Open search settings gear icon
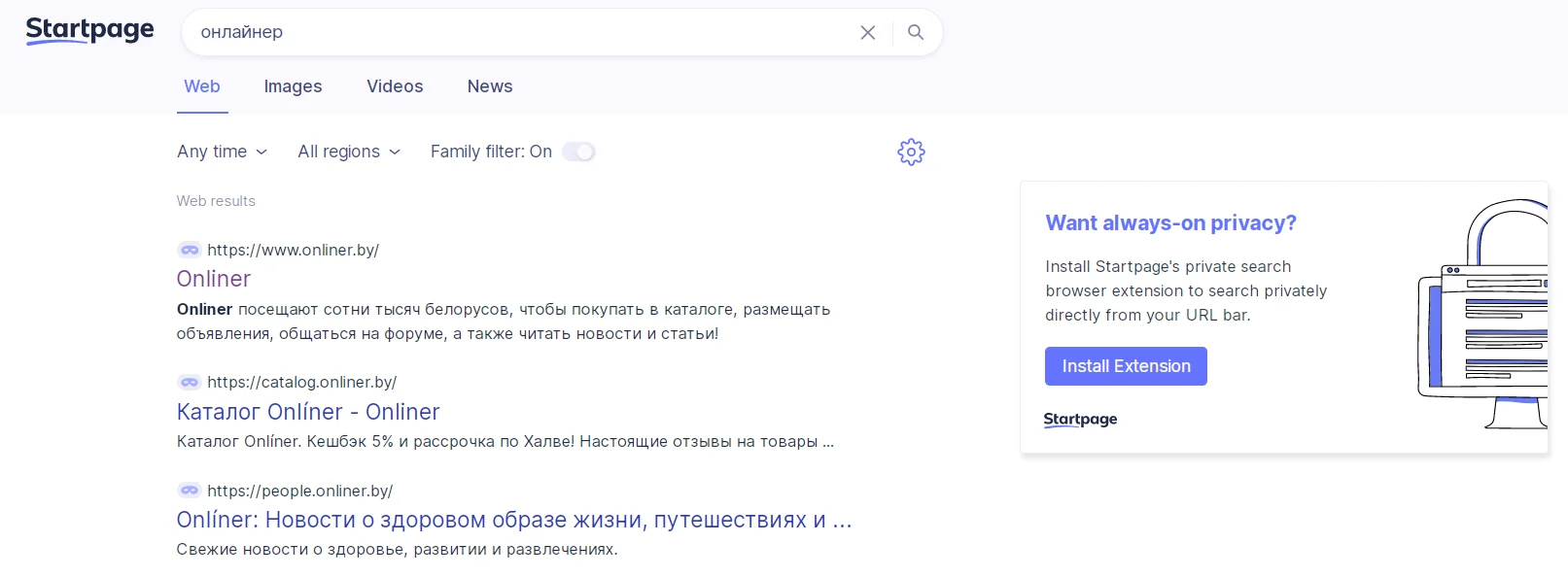This screenshot has width=1568, height=577. click(x=911, y=152)
